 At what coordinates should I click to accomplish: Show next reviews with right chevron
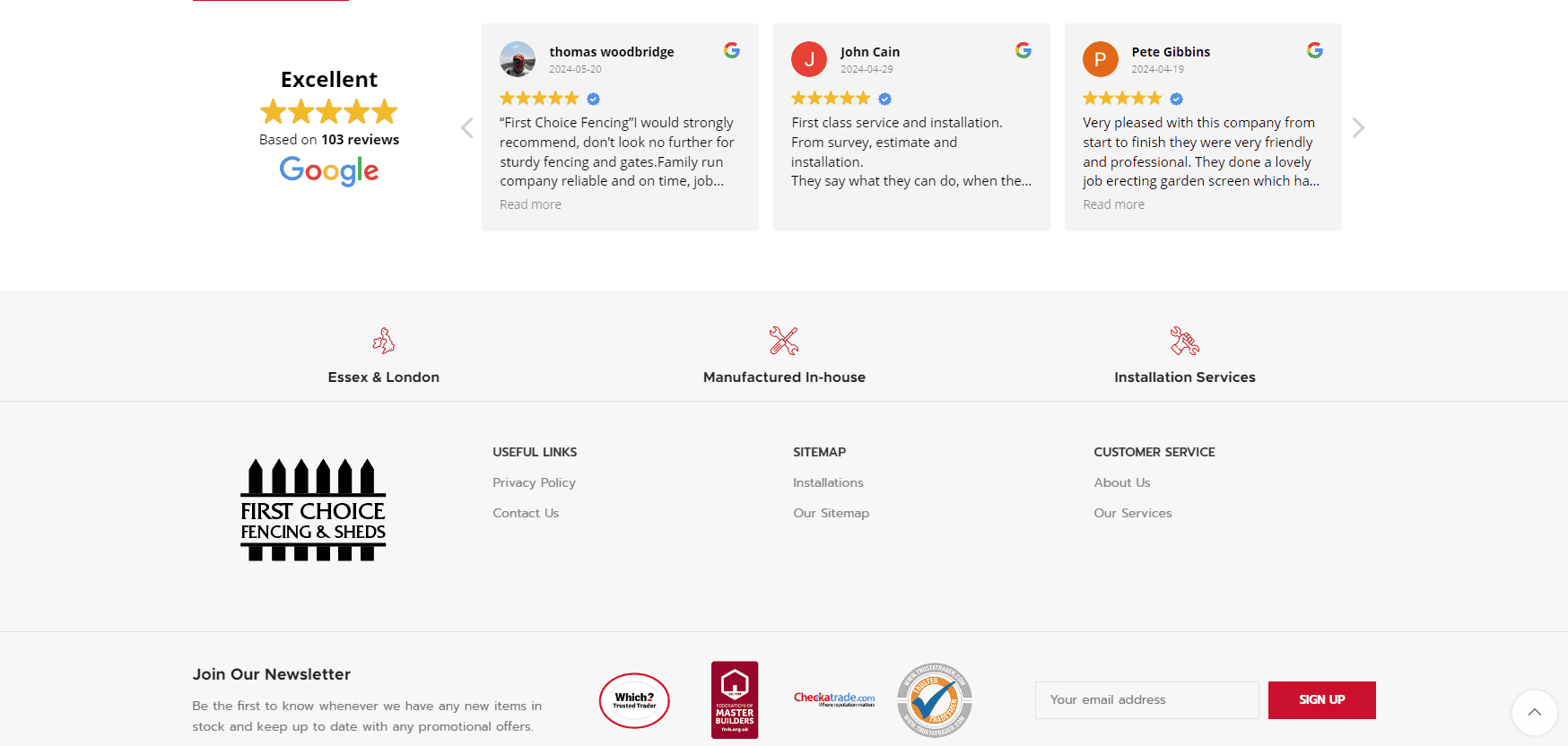click(x=1358, y=128)
